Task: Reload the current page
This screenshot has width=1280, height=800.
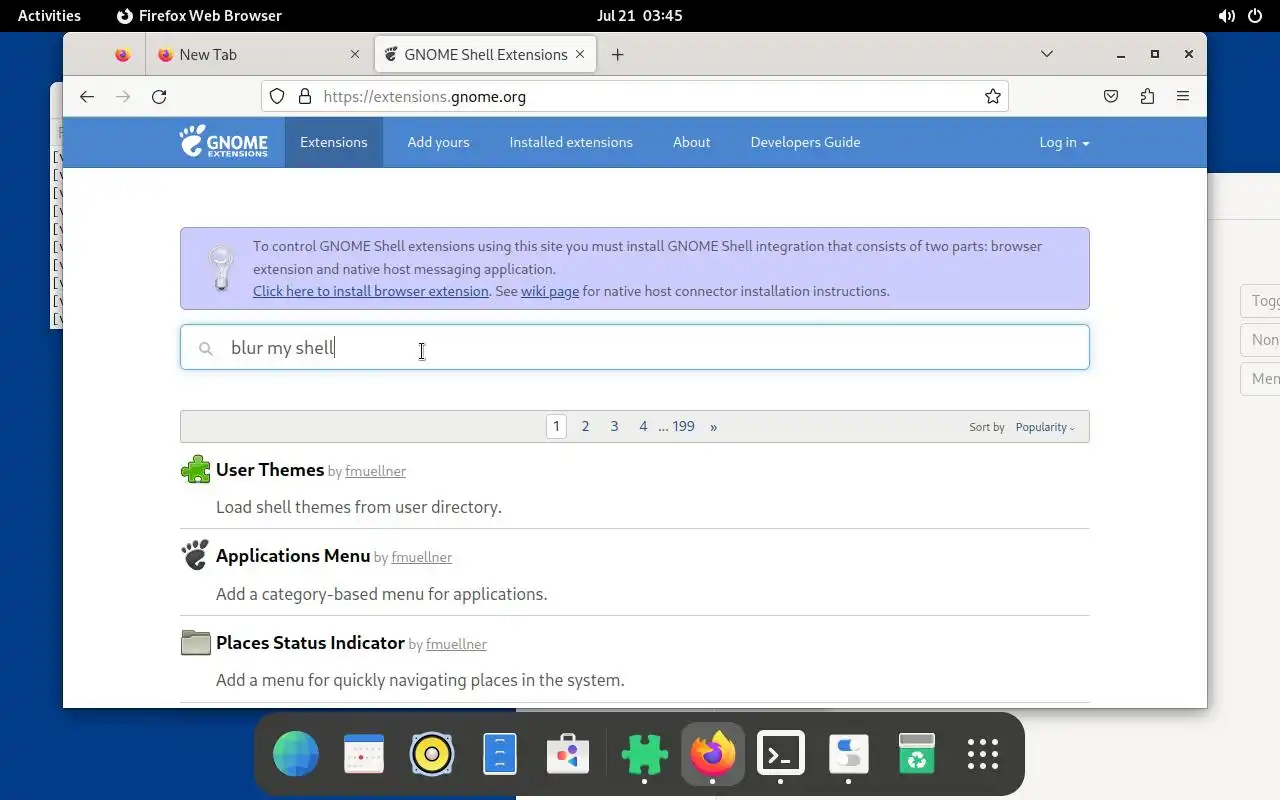Action: 159,96
